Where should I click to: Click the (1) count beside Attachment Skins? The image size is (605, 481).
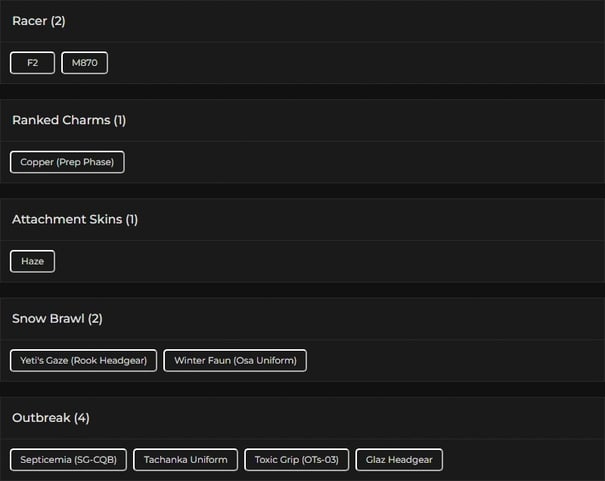pyautogui.click(x=132, y=219)
